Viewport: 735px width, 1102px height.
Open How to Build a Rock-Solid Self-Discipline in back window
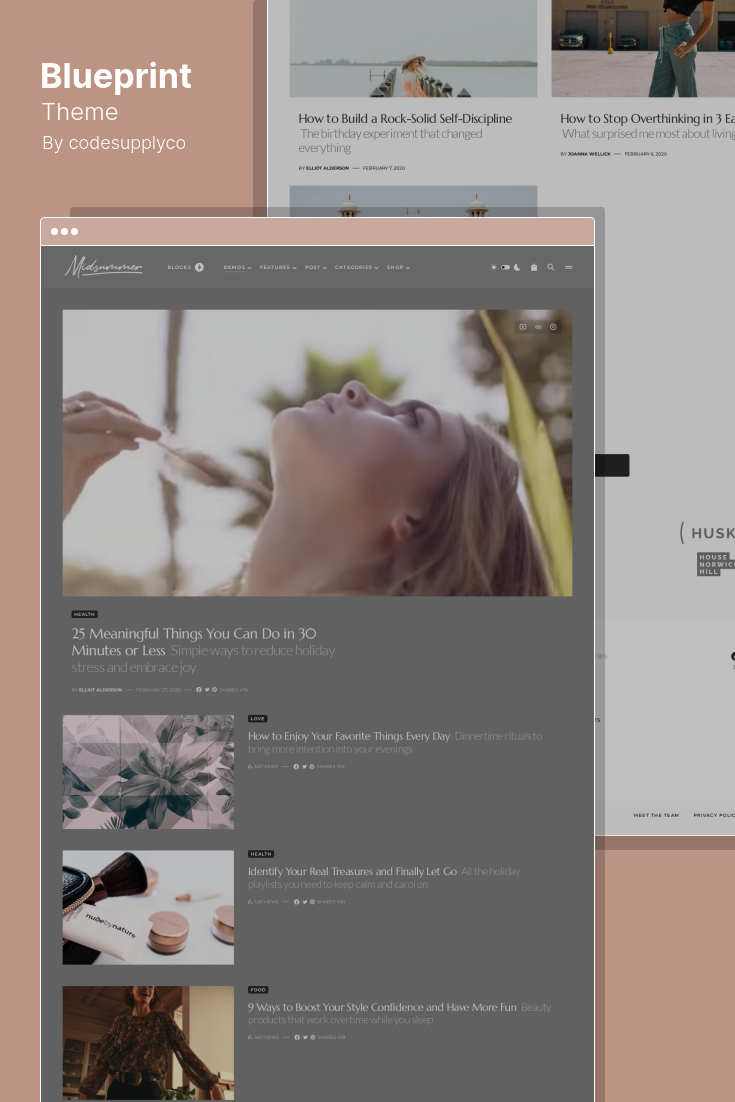(405, 119)
